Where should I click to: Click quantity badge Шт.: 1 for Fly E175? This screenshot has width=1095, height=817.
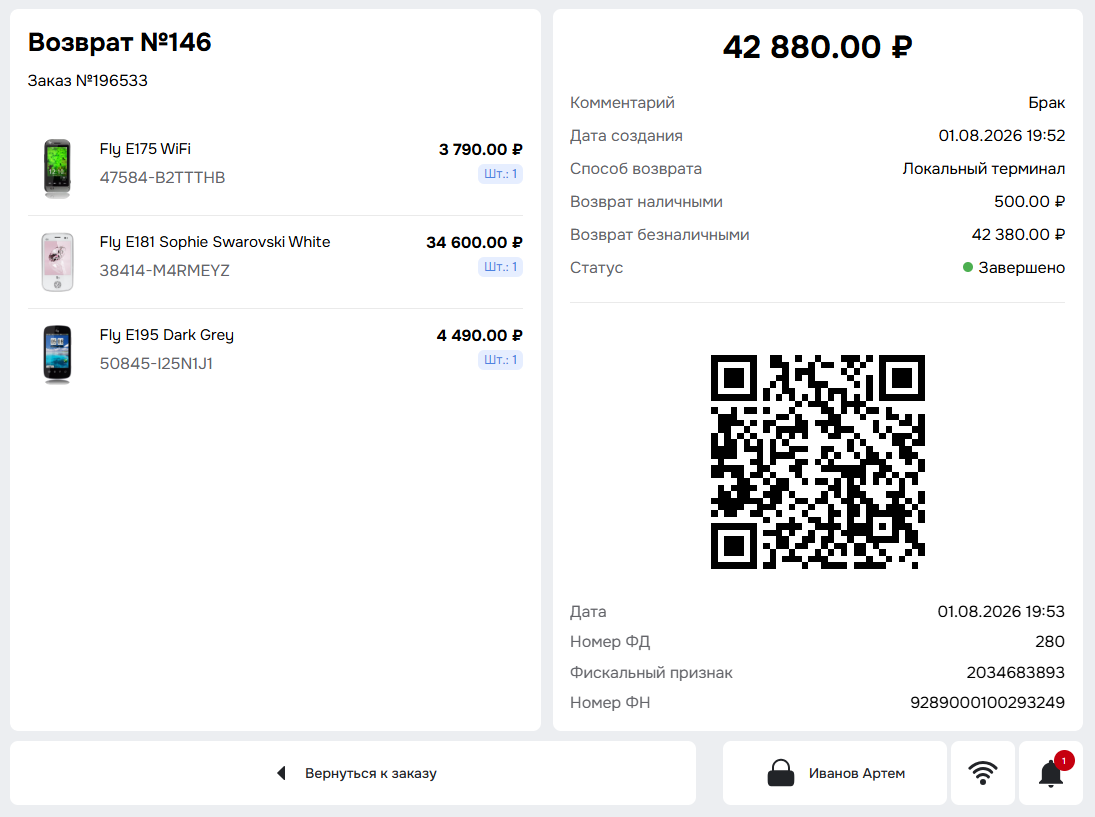tap(501, 174)
